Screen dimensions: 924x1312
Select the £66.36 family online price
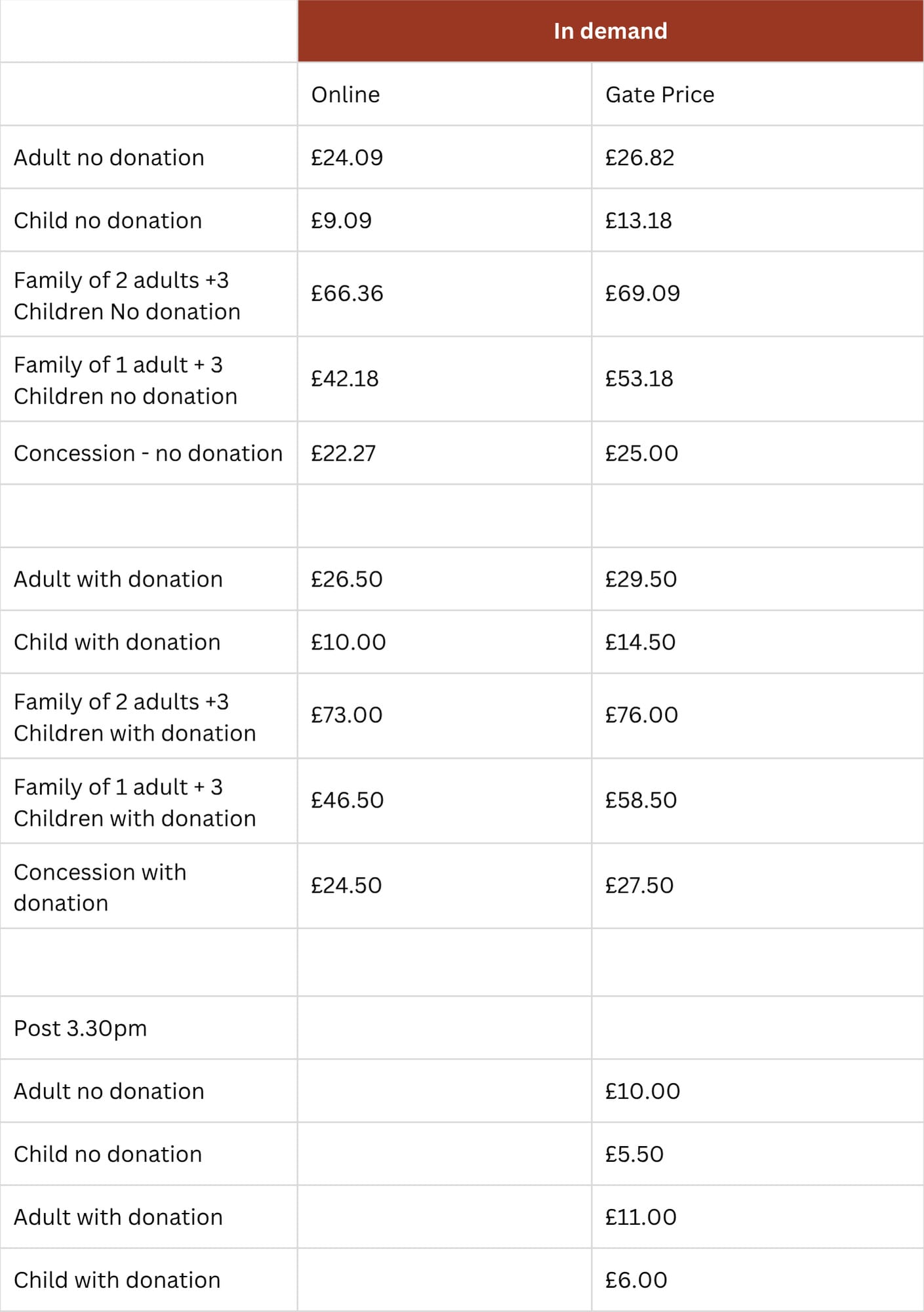[x=346, y=293]
